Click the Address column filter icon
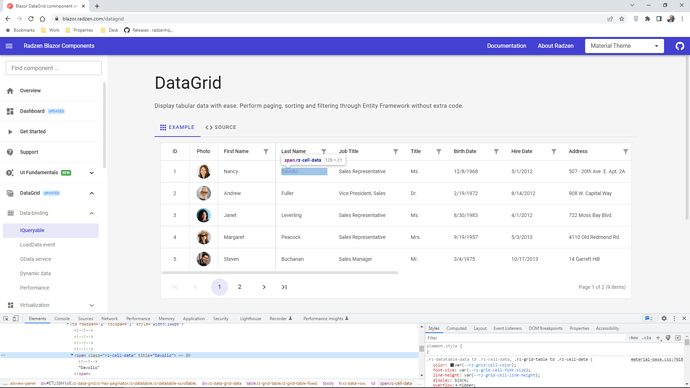The image size is (690, 388). 625,151
